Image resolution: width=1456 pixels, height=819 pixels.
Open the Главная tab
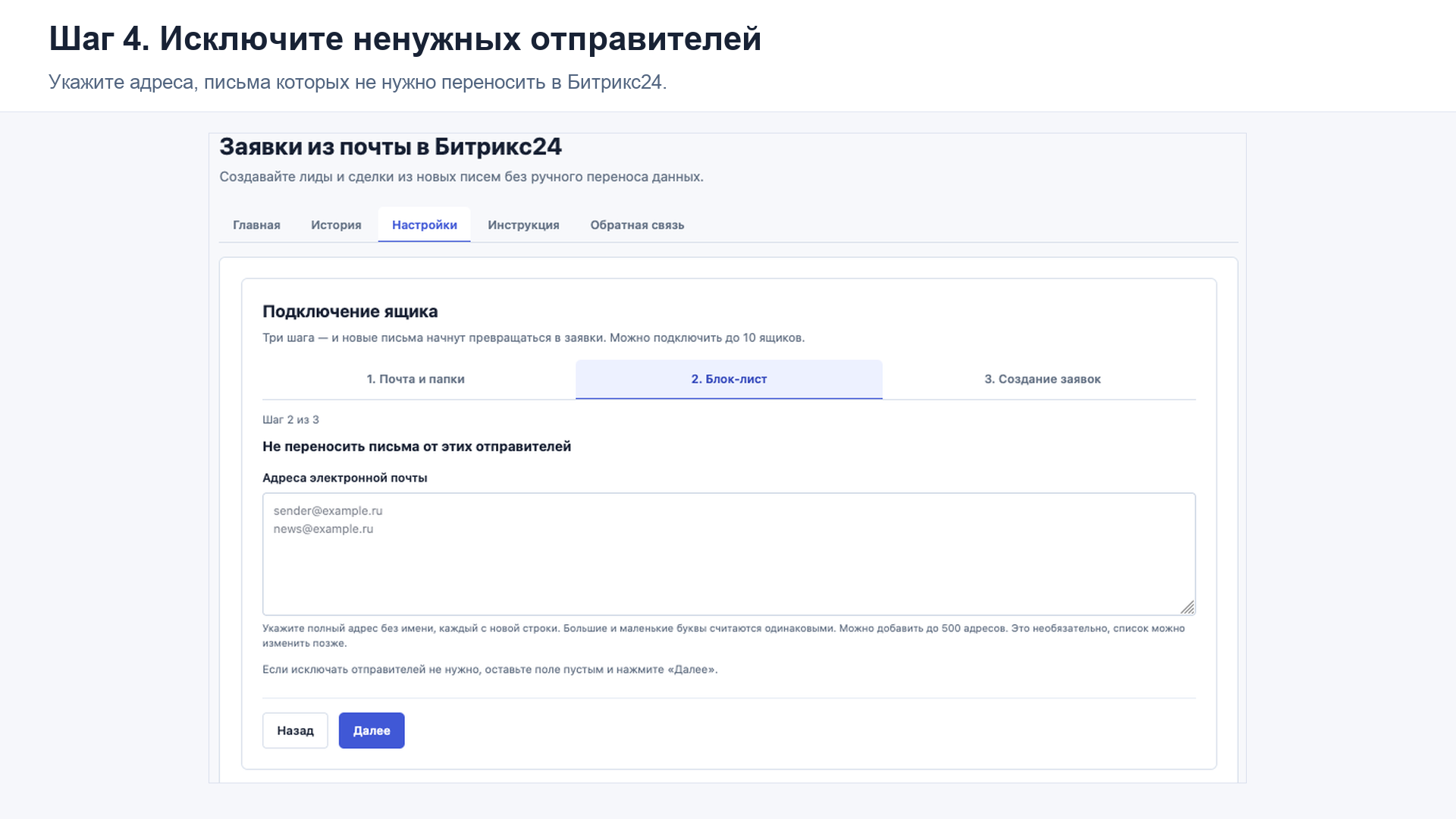(x=256, y=225)
